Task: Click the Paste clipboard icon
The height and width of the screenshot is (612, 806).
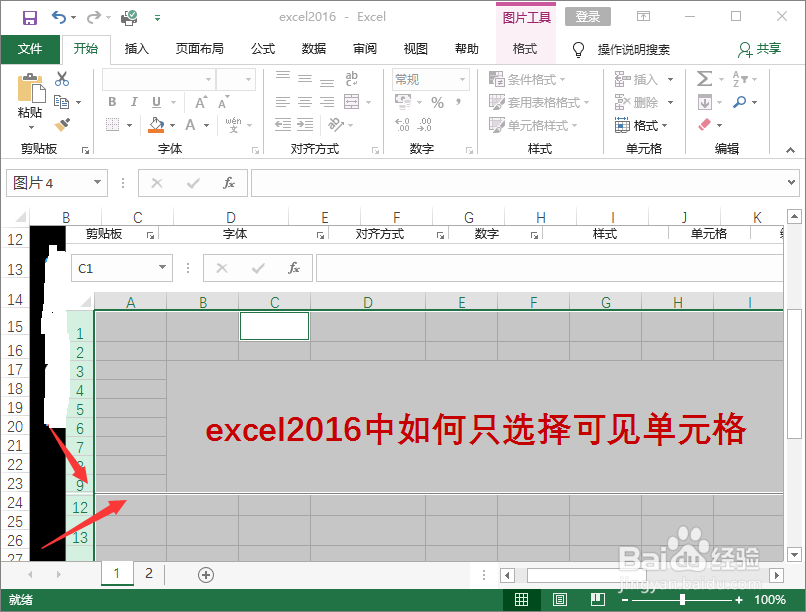Action: point(30,87)
